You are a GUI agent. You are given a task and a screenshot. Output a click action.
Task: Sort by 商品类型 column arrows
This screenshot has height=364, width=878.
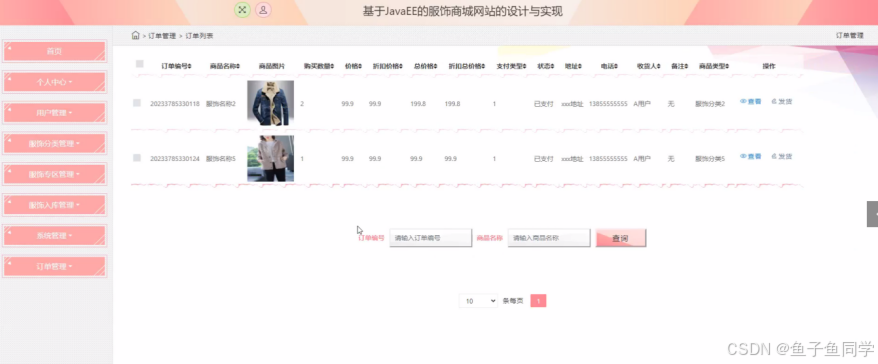tap(727, 66)
